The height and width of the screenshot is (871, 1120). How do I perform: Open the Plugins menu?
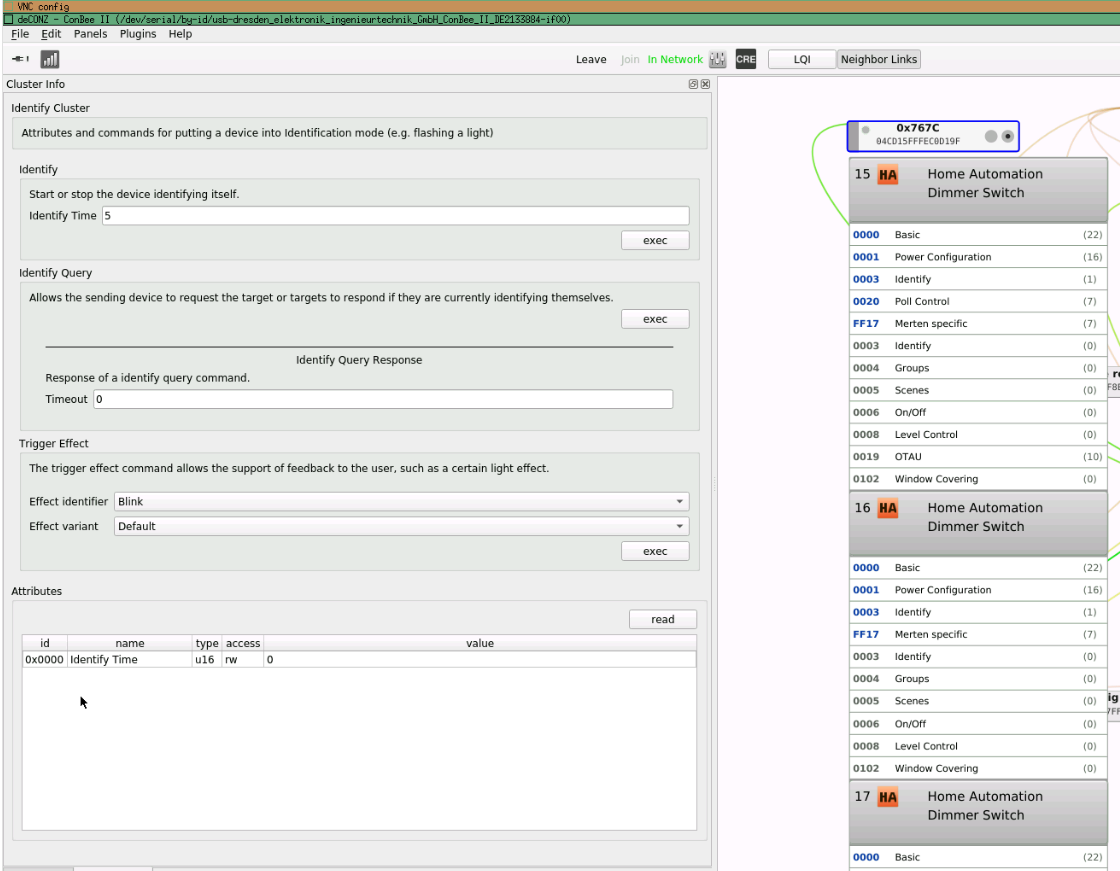[x=138, y=34]
